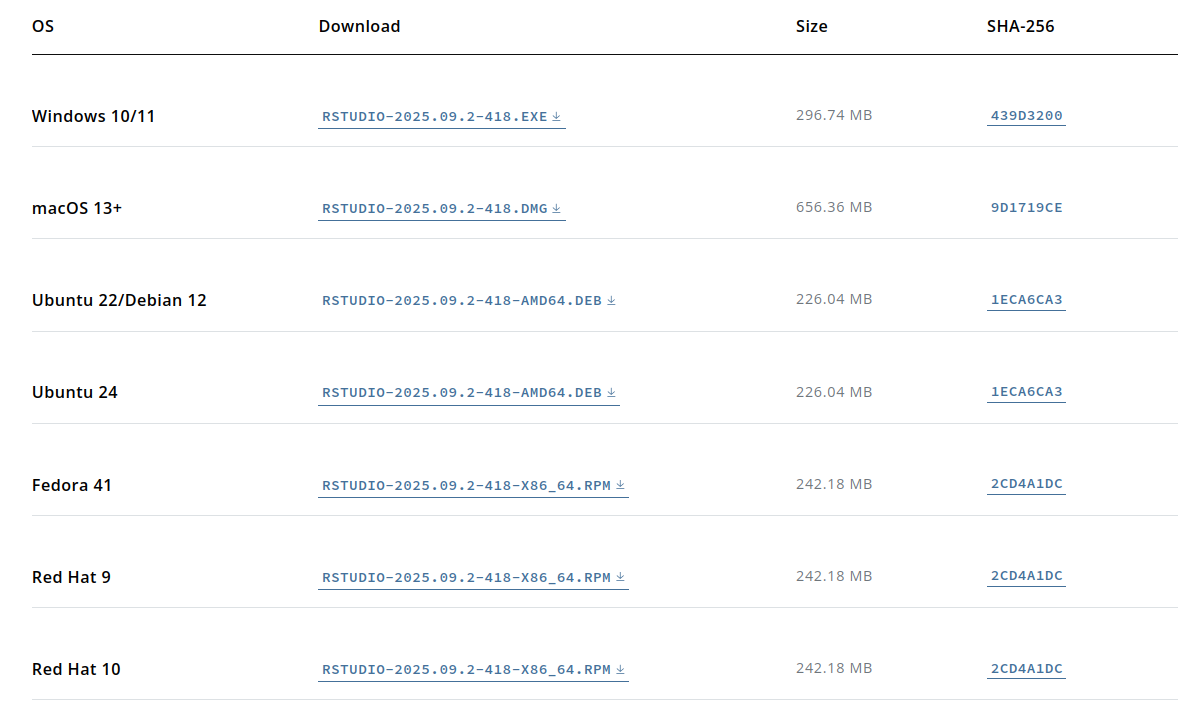The width and height of the screenshot is (1202, 720).
Task: Click download icon in Fedora 41 row
Action: coord(620,485)
